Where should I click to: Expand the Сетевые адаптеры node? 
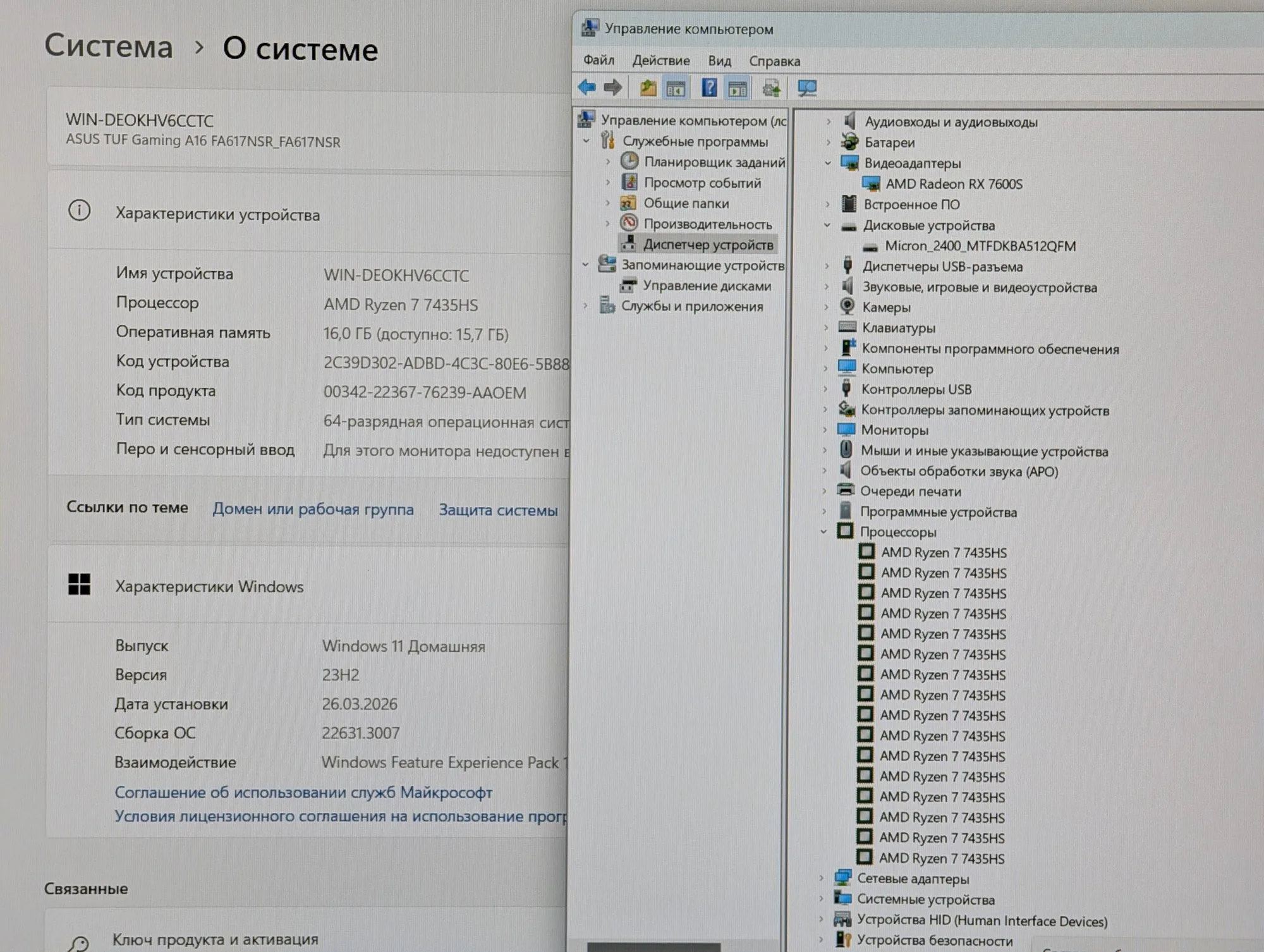pos(821,878)
